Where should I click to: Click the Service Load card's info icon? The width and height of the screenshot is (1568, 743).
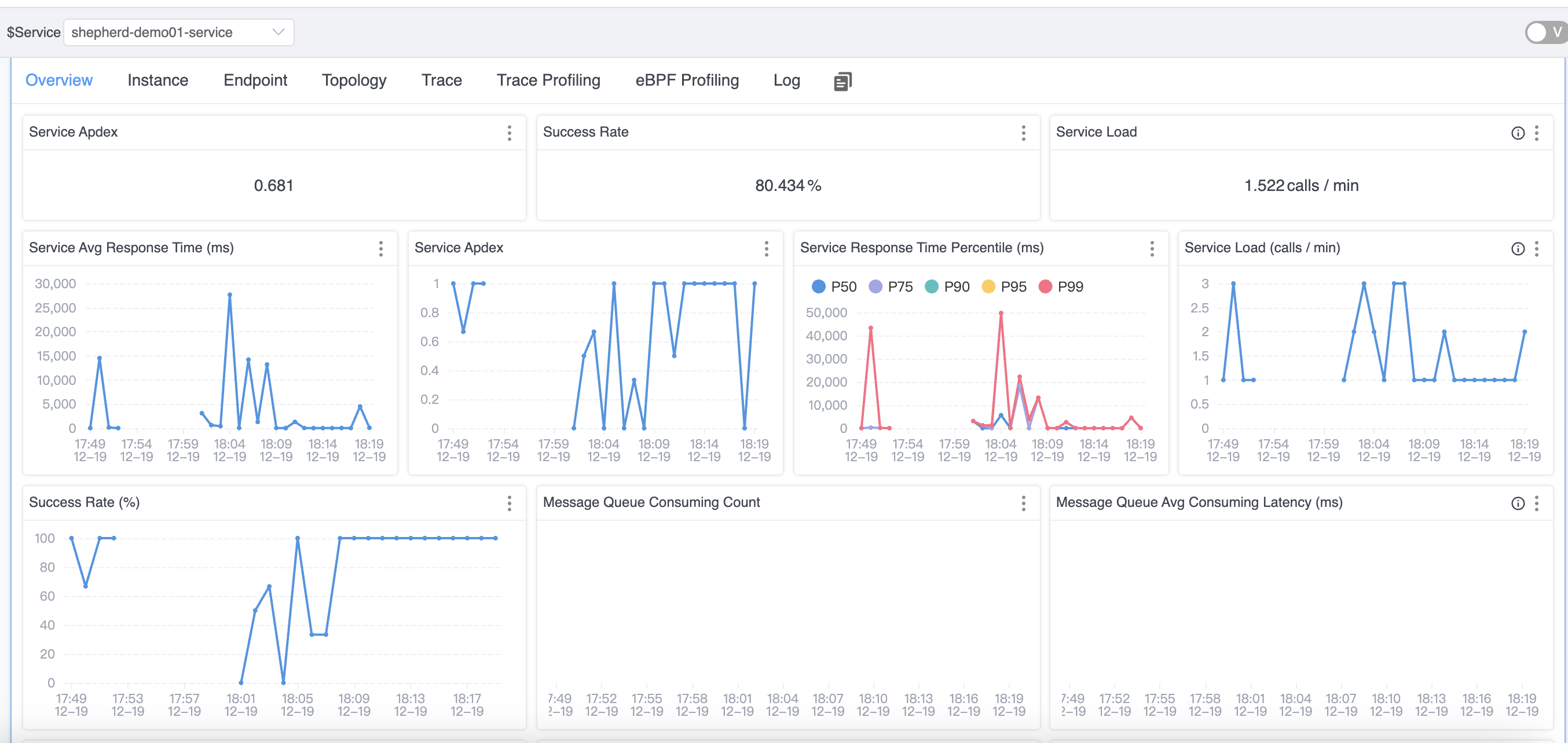click(x=1518, y=133)
